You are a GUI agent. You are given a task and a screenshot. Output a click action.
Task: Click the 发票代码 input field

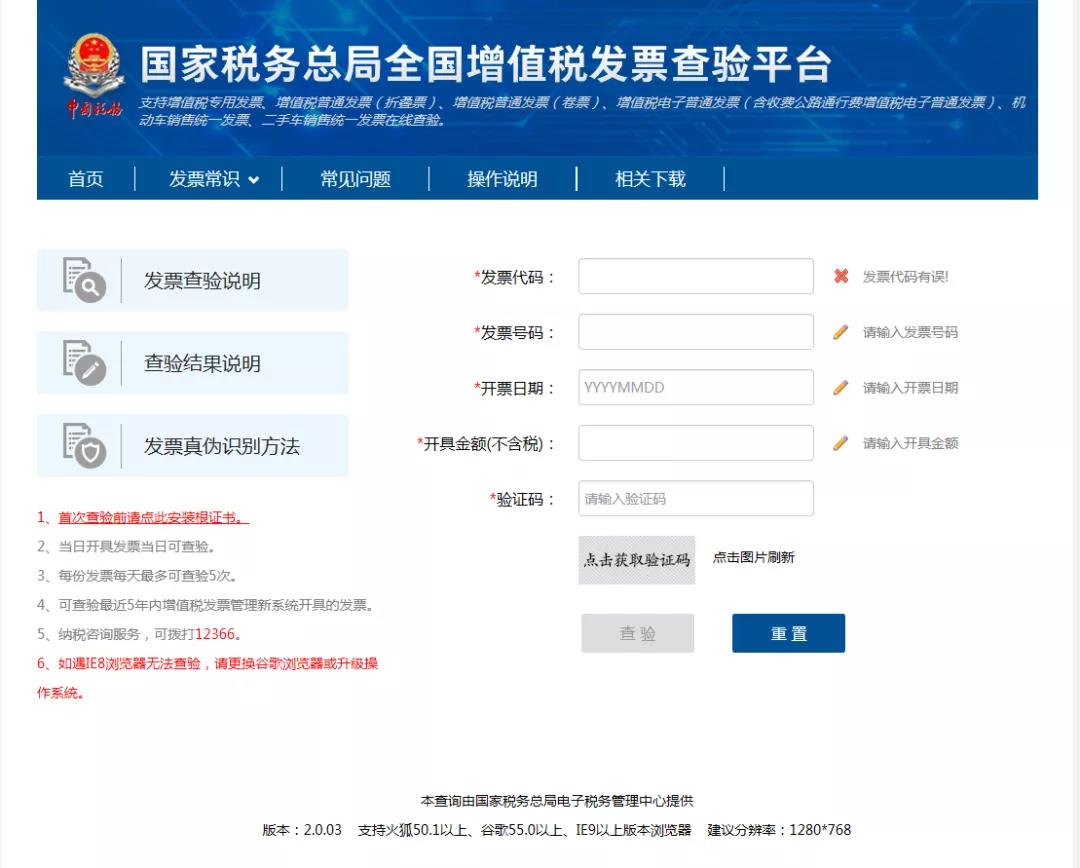pos(695,277)
